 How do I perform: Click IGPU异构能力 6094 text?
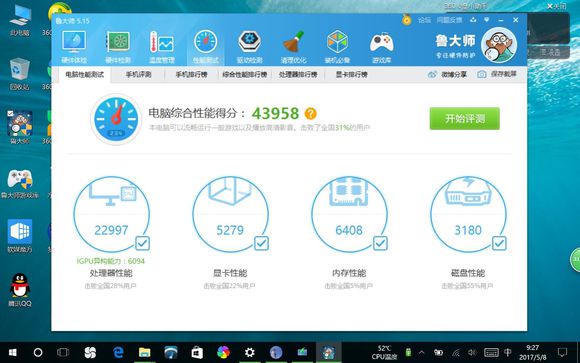(111, 261)
